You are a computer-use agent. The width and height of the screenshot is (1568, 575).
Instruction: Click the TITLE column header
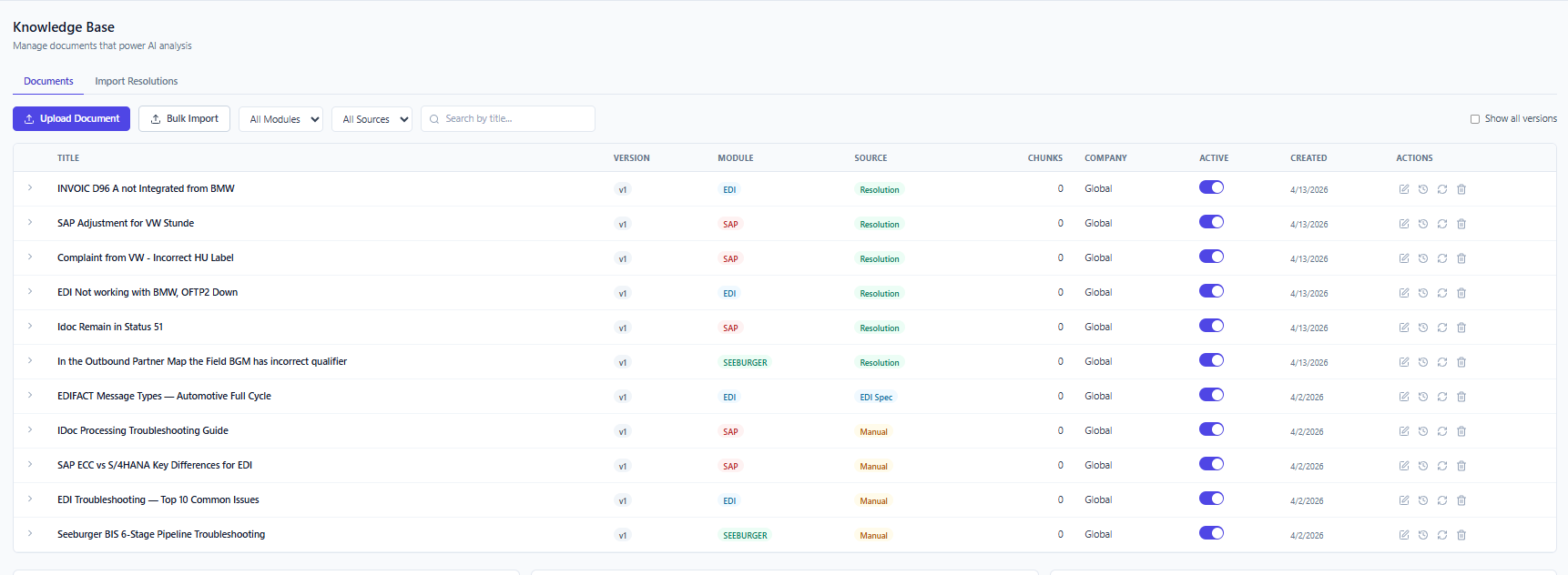click(68, 158)
